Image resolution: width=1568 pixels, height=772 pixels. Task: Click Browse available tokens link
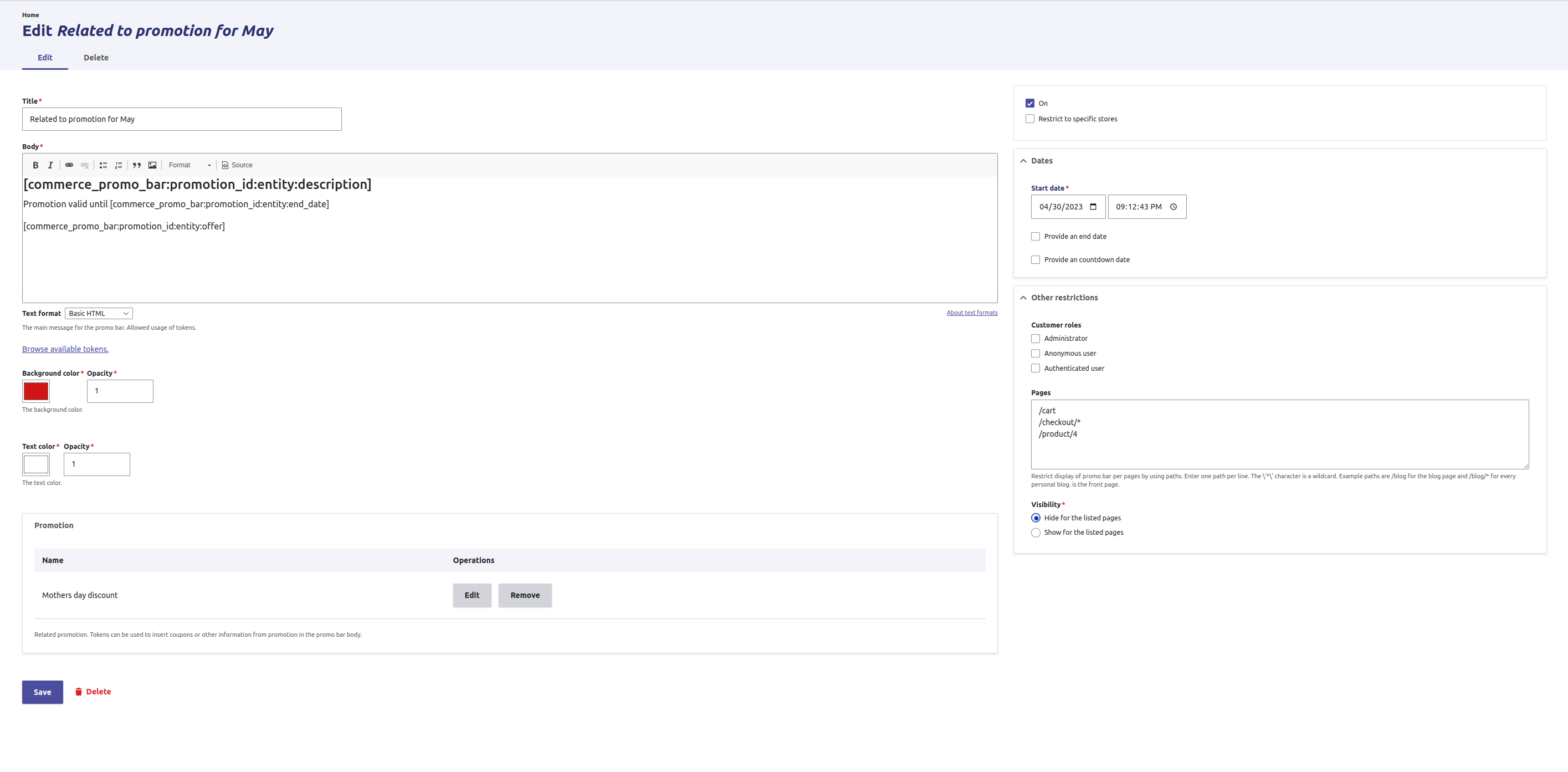[x=65, y=348]
